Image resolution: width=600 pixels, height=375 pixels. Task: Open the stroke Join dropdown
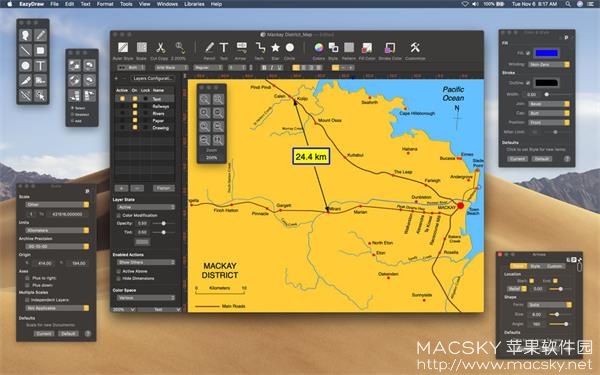tap(549, 104)
